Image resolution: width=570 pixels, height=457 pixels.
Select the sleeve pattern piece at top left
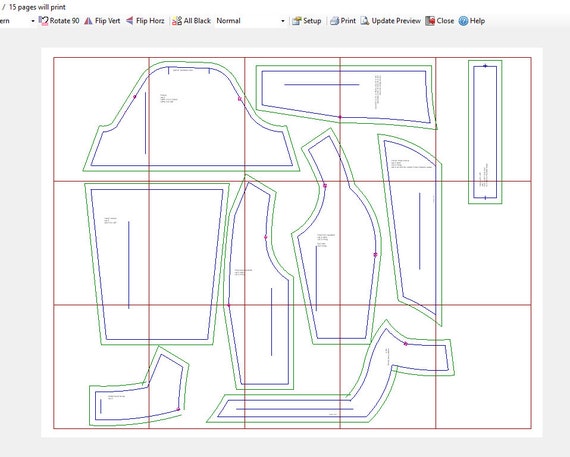click(192, 116)
